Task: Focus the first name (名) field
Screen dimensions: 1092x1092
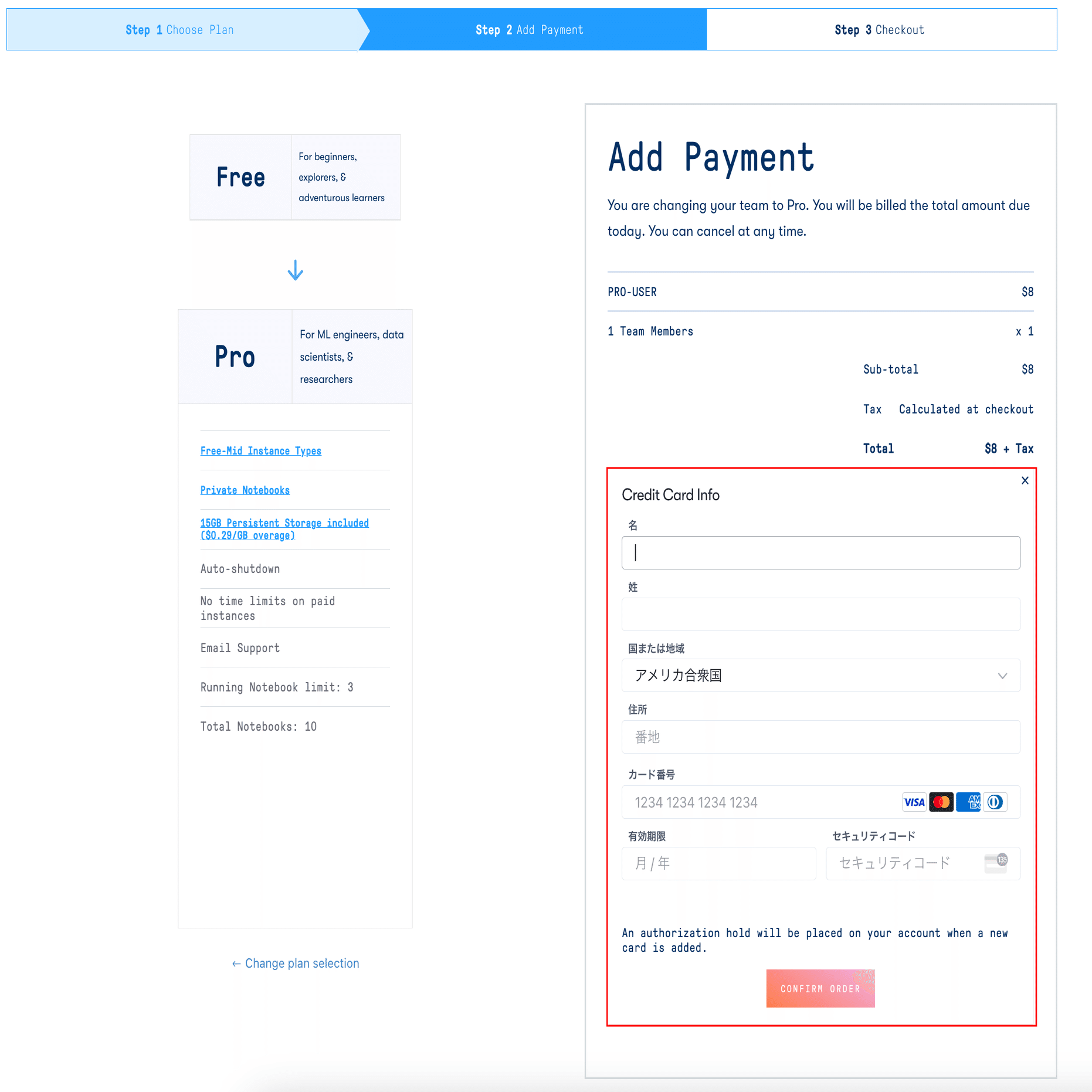Action: (x=820, y=552)
